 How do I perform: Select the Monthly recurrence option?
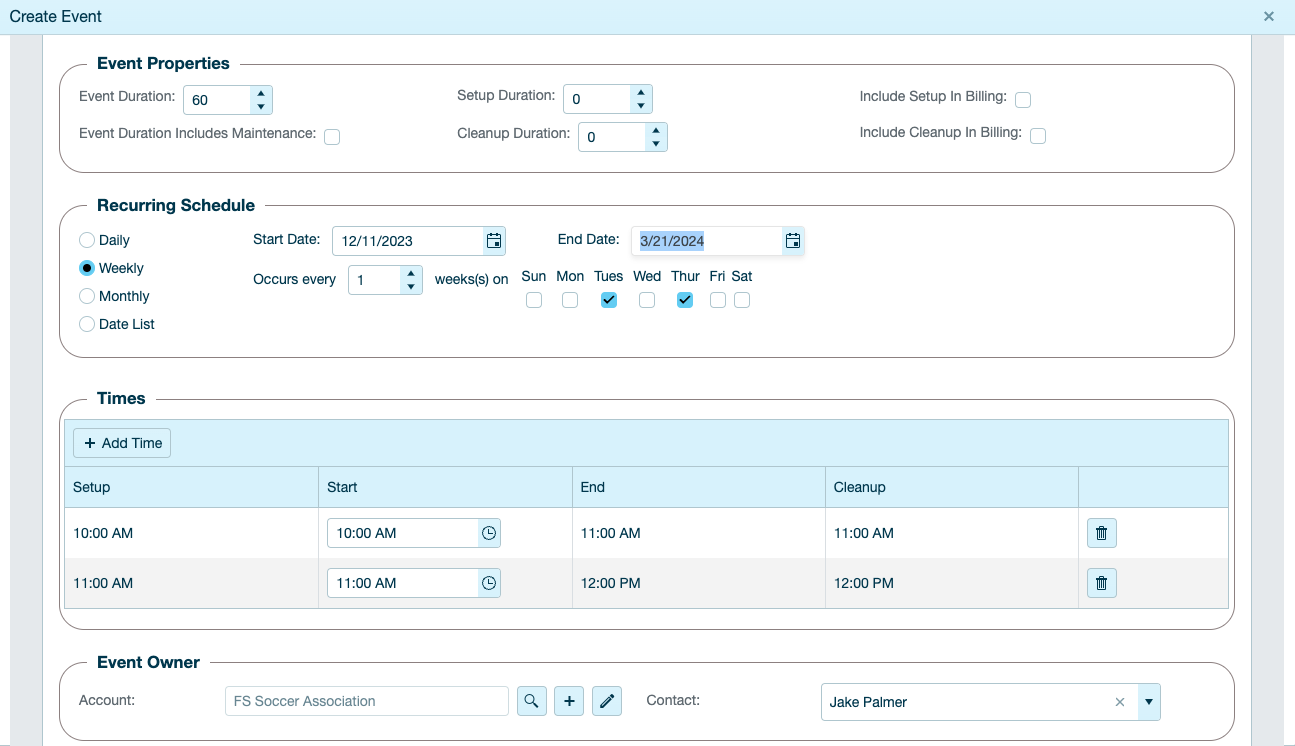click(x=87, y=297)
